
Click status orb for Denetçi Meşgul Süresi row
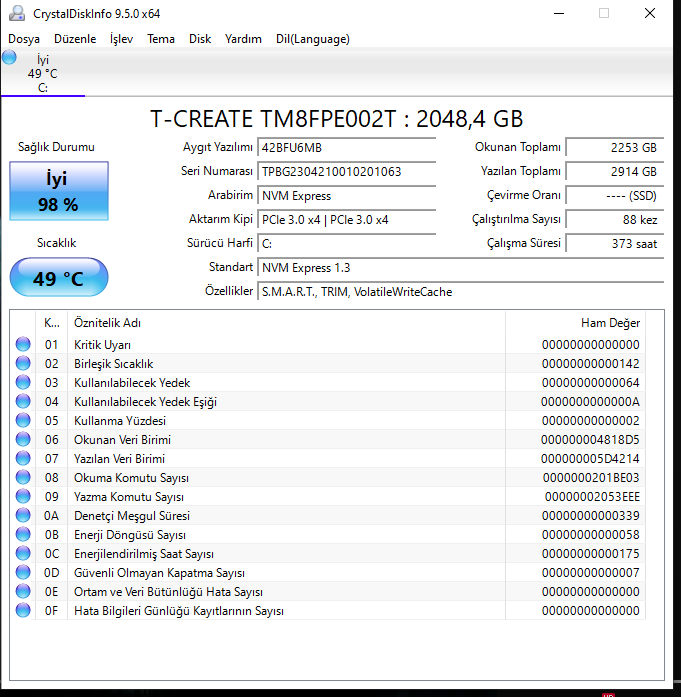click(x=23, y=515)
